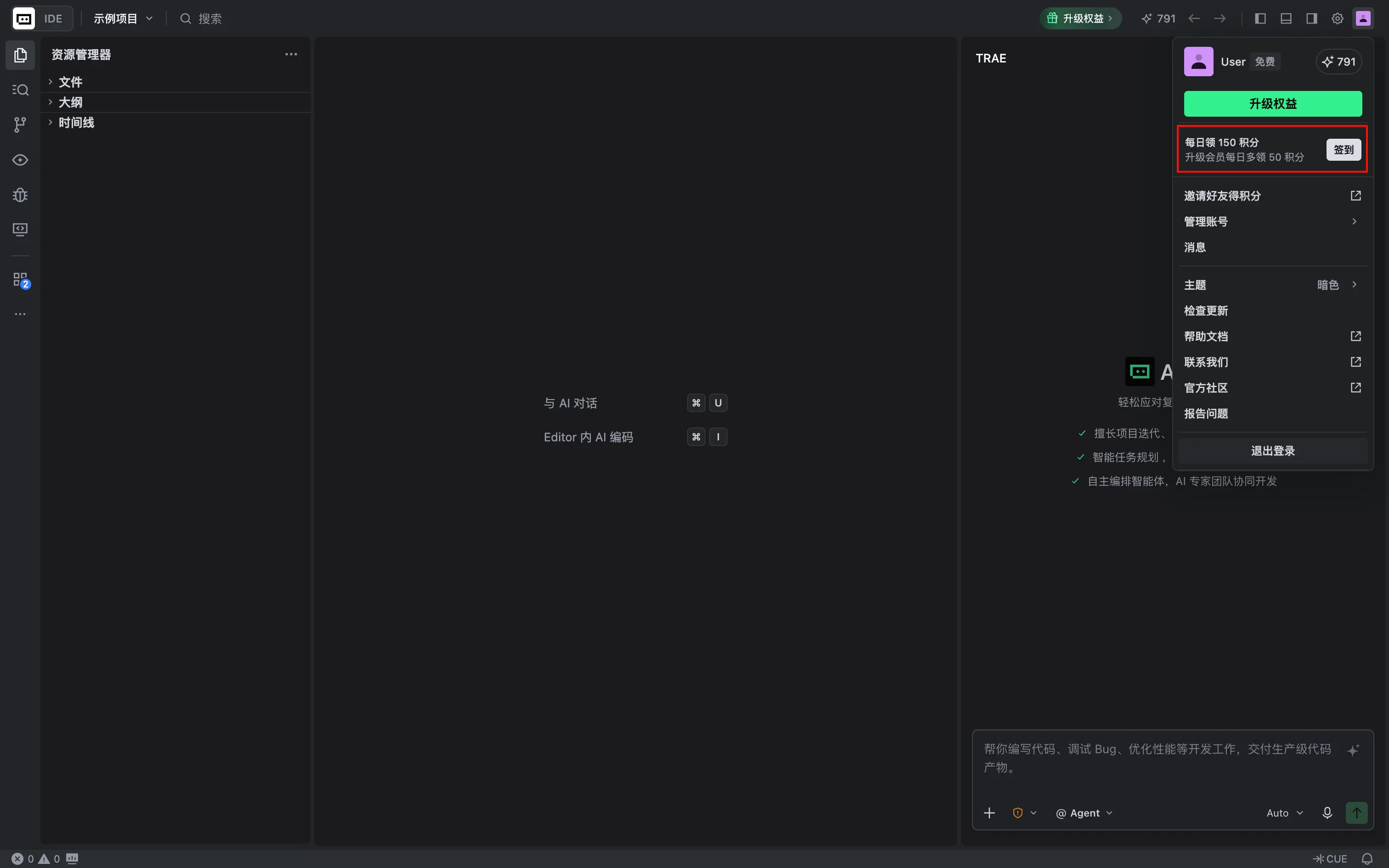
Task: Open extensions icon with badge 2
Action: coord(21,280)
